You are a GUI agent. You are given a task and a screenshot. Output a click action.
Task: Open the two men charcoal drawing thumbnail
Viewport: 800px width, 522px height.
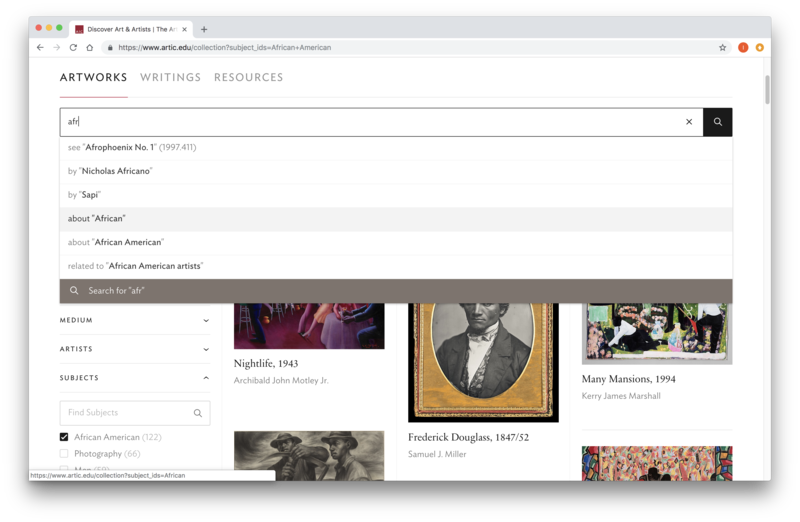pos(309,456)
